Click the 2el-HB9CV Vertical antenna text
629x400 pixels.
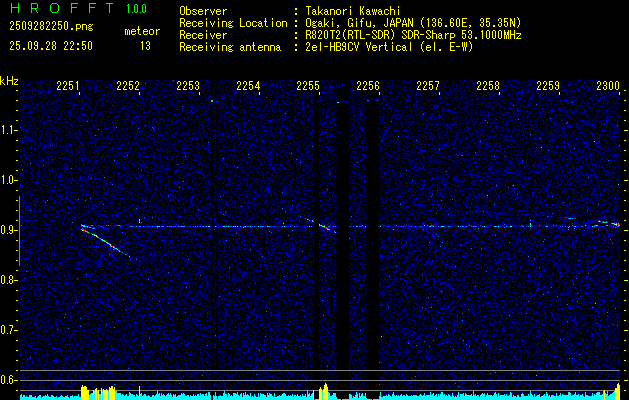tap(389, 47)
